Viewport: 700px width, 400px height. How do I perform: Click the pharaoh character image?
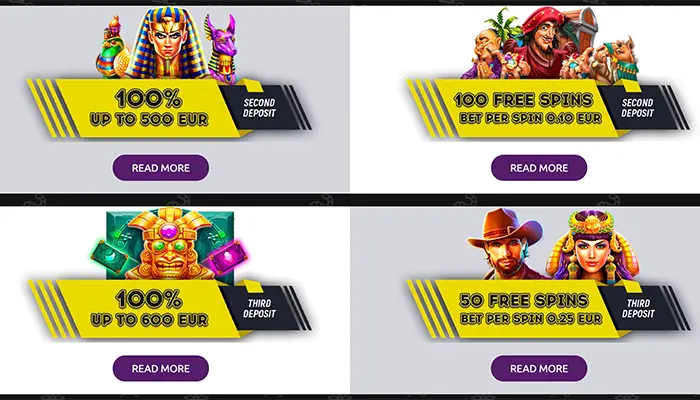pyautogui.click(x=167, y=43)
